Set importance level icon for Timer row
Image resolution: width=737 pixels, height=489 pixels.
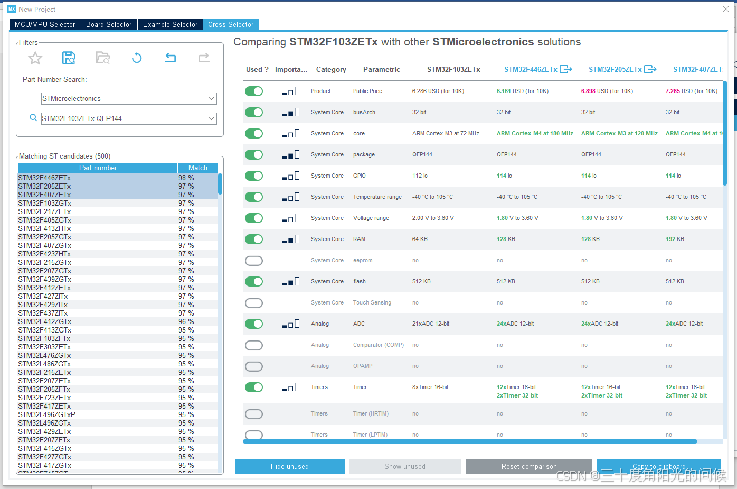coord(289,387)
